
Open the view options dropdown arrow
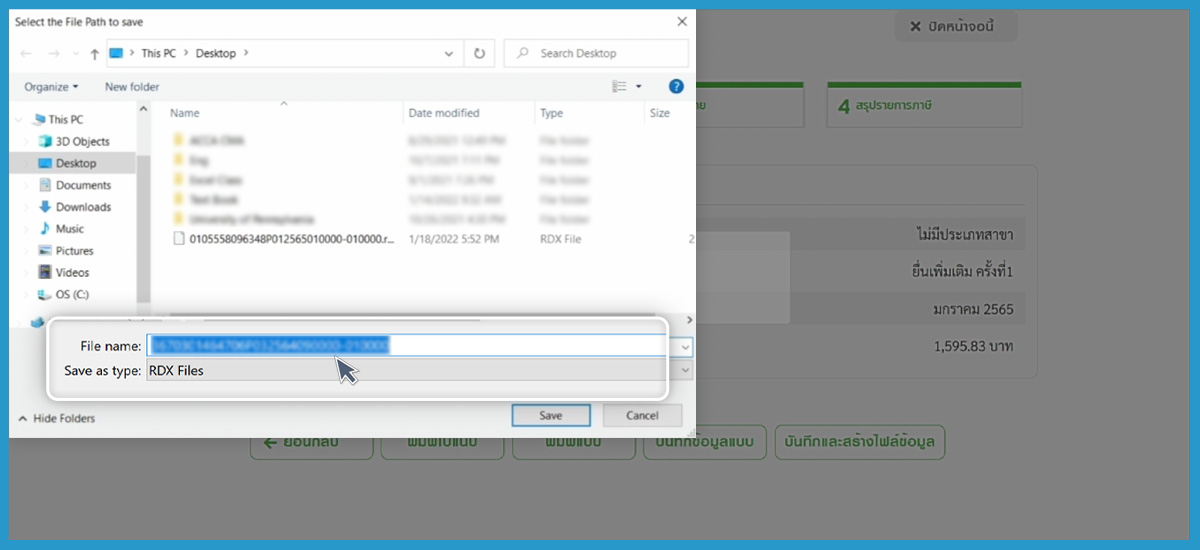tap(639, 87)
